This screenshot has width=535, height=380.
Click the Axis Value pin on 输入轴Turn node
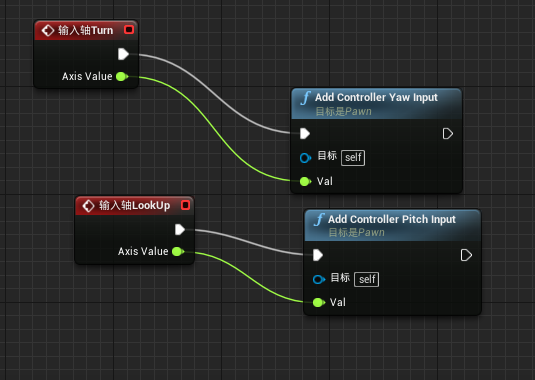pos(122,76)
